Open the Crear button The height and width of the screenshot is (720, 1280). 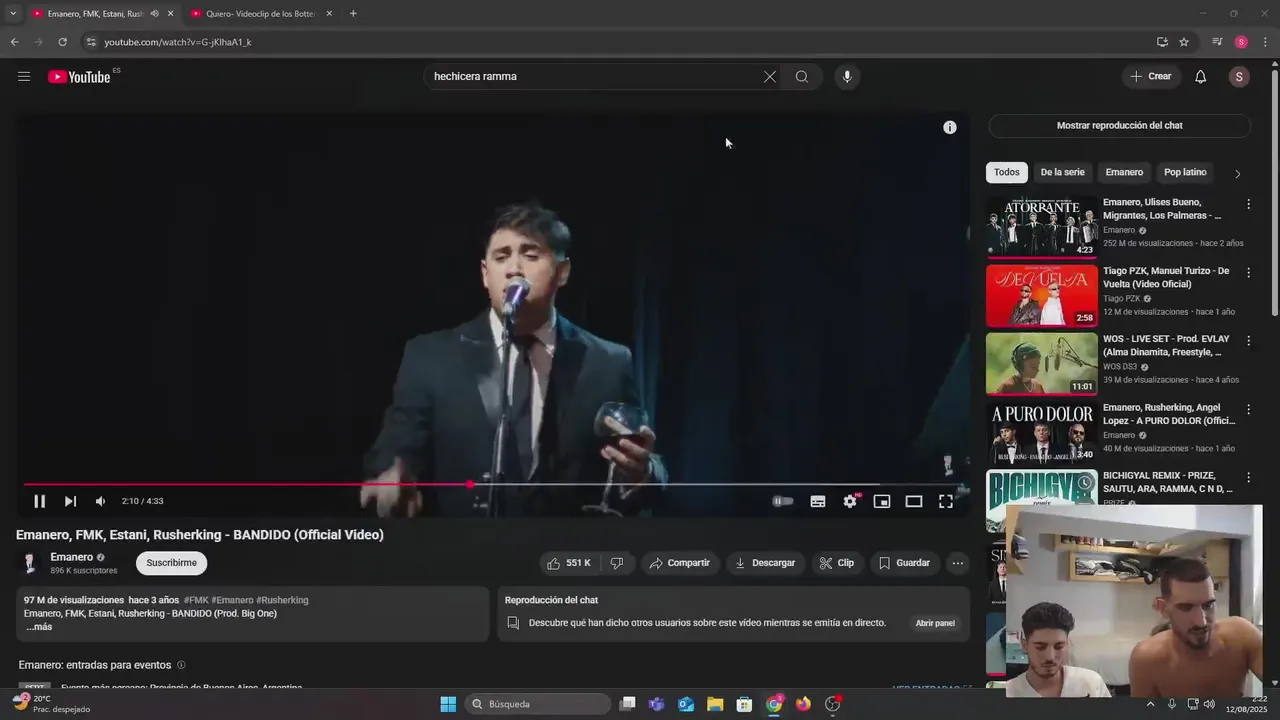click(1151, 76)
